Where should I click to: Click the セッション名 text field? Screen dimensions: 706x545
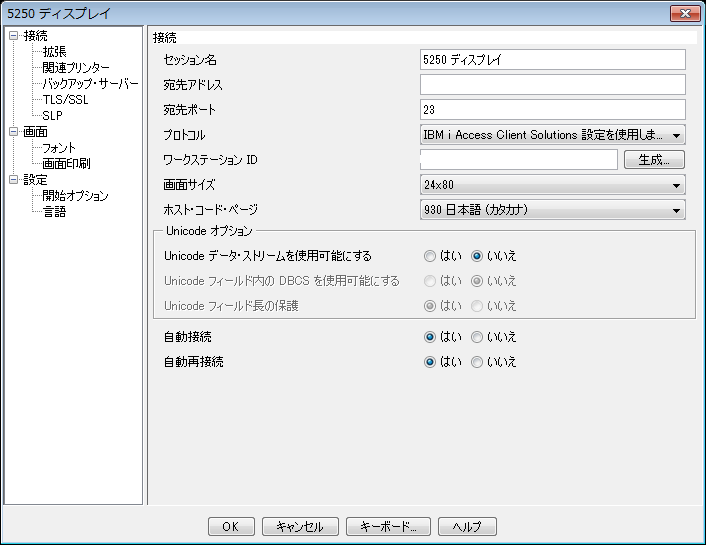[553, 59]
